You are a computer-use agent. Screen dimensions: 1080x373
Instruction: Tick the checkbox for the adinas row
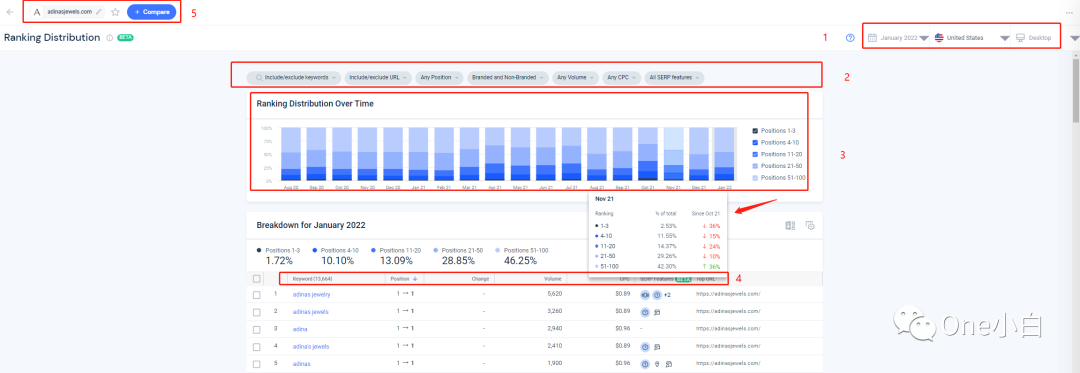pos(257,363)
